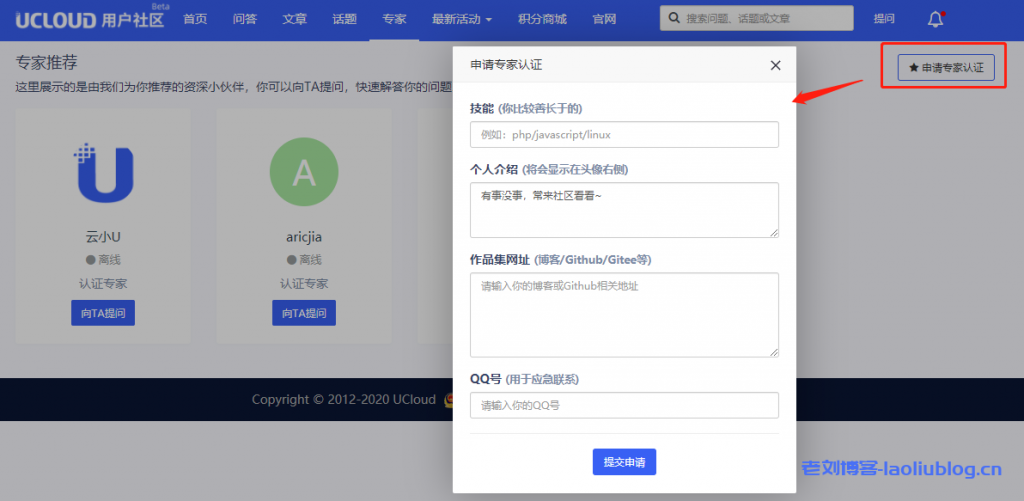Click the notification bell icon
This screenshot has width=1024, height=501.
point(935,19)
